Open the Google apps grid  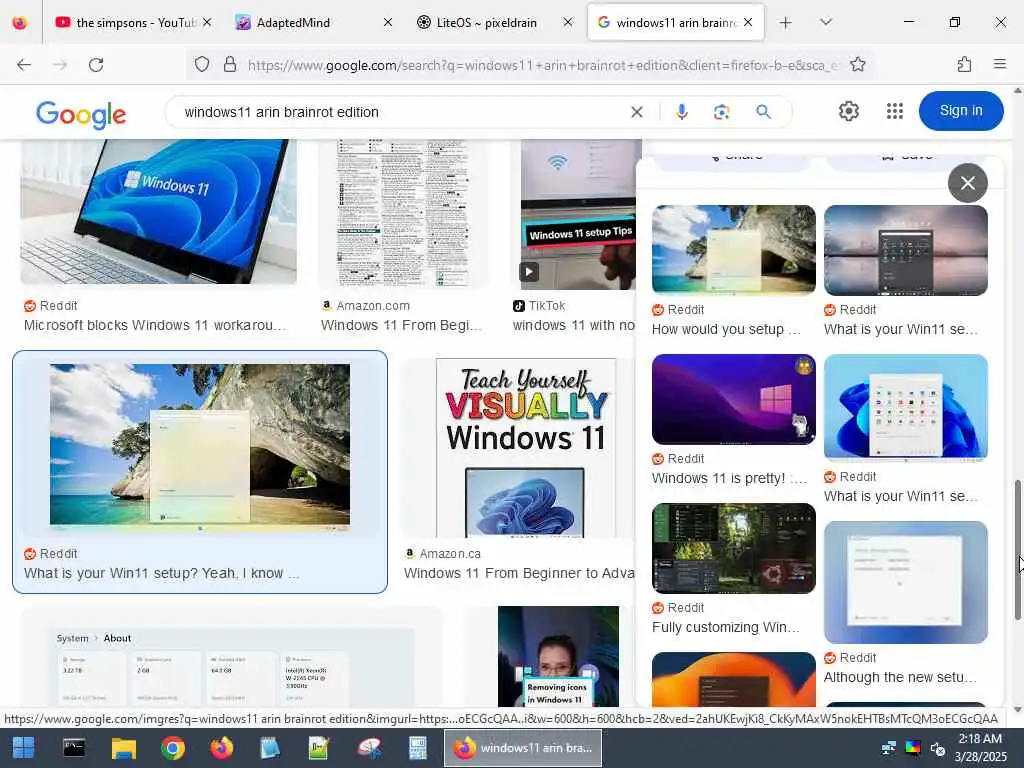(895, 111)
